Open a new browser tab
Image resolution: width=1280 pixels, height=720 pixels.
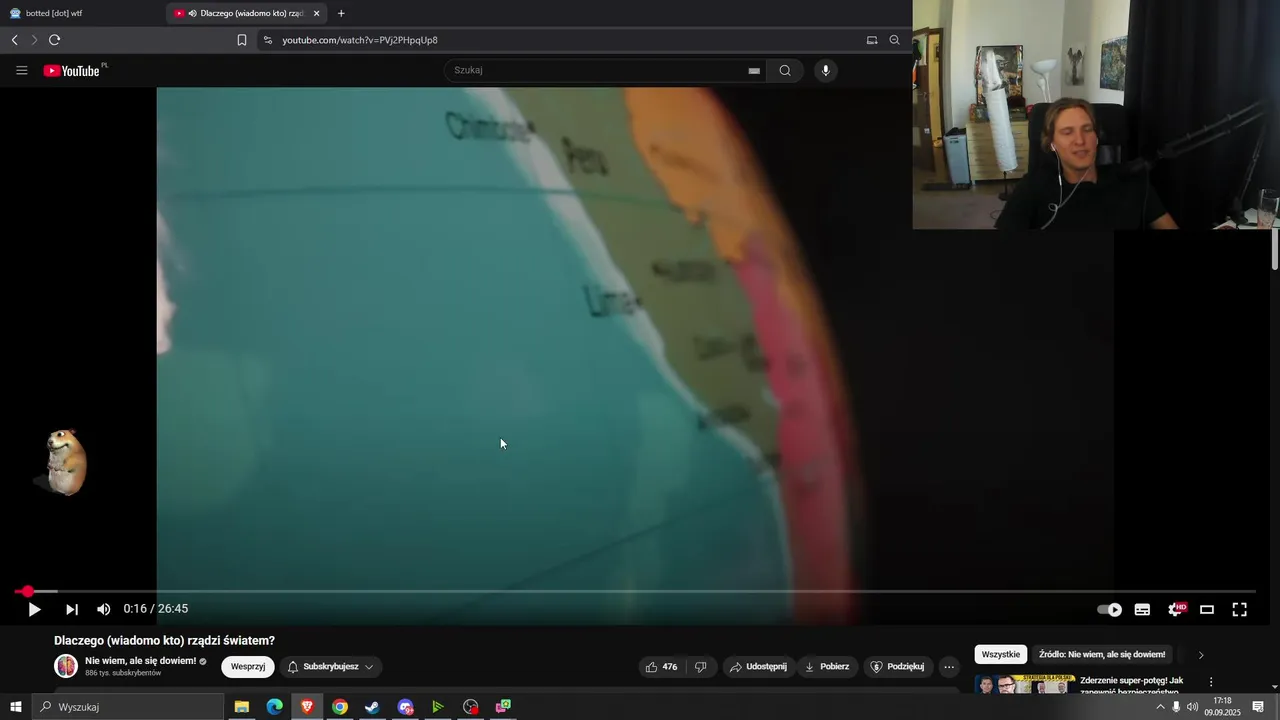pos(341,13)
